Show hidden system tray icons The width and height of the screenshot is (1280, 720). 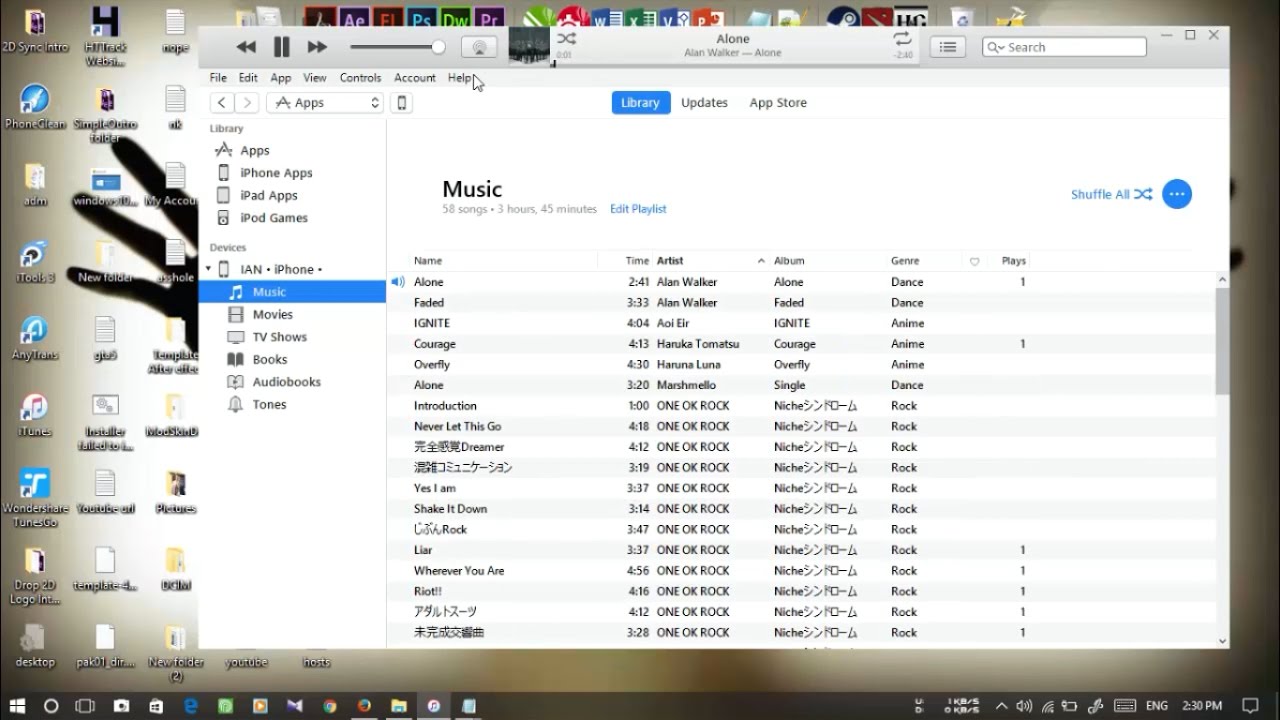tap(1002, 706)
